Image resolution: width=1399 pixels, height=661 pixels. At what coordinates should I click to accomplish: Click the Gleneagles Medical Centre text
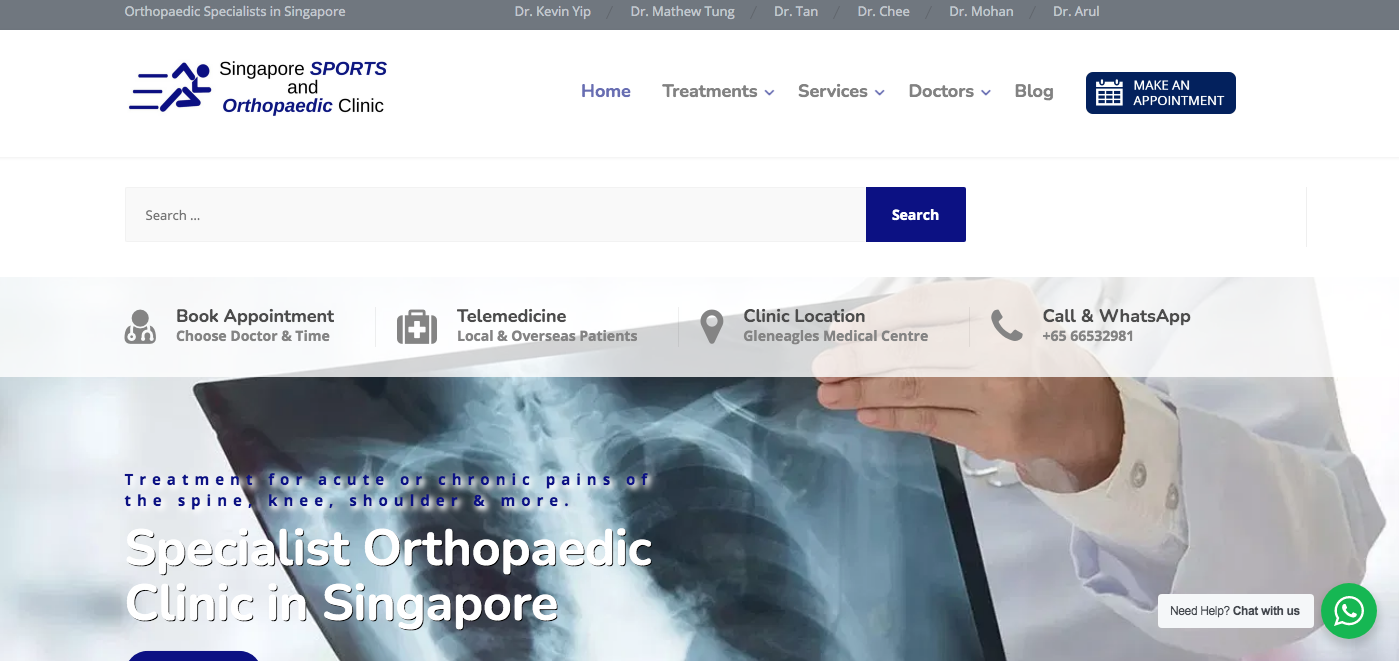tap(836, 336)
